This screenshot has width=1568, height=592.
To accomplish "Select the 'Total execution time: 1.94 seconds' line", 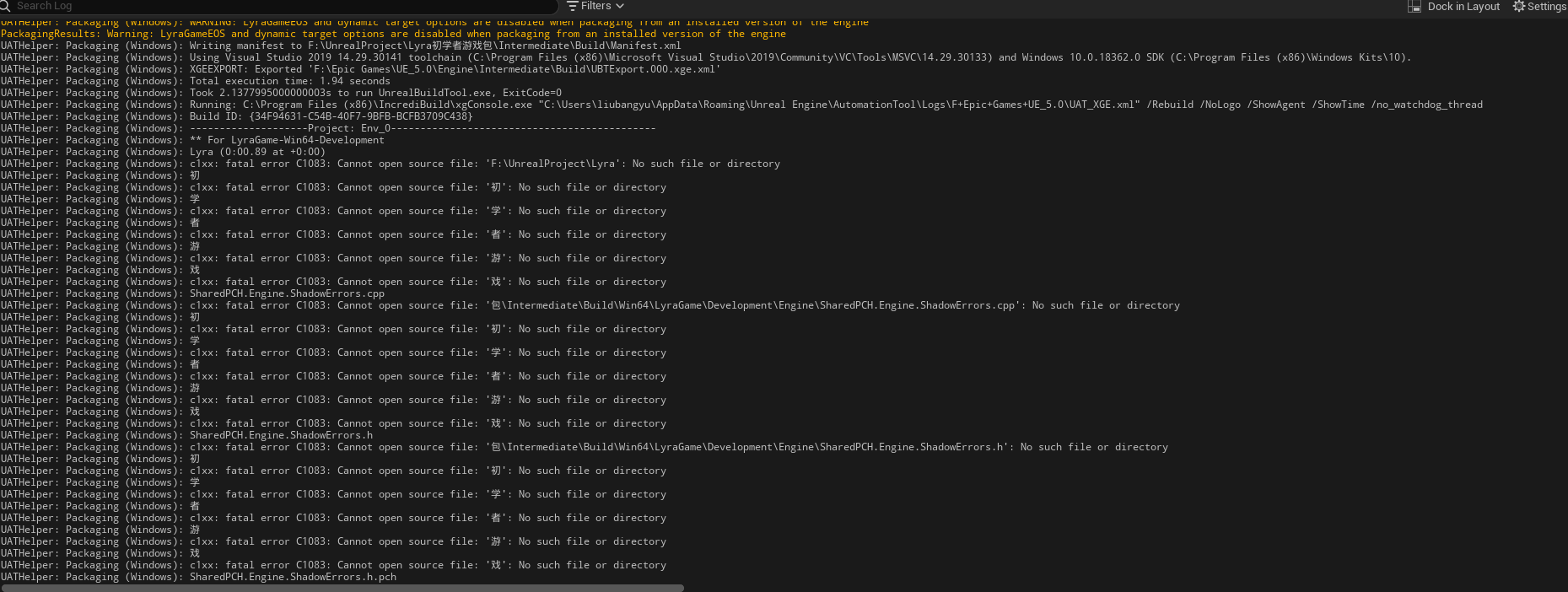I will pyautogui.click(x=195, y=81).
